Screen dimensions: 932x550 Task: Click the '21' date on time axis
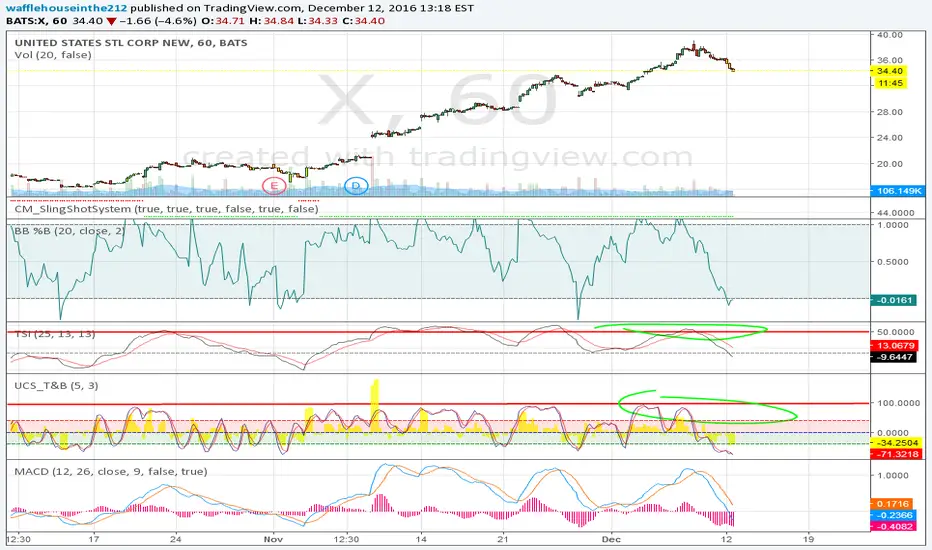tap(503, 539)
